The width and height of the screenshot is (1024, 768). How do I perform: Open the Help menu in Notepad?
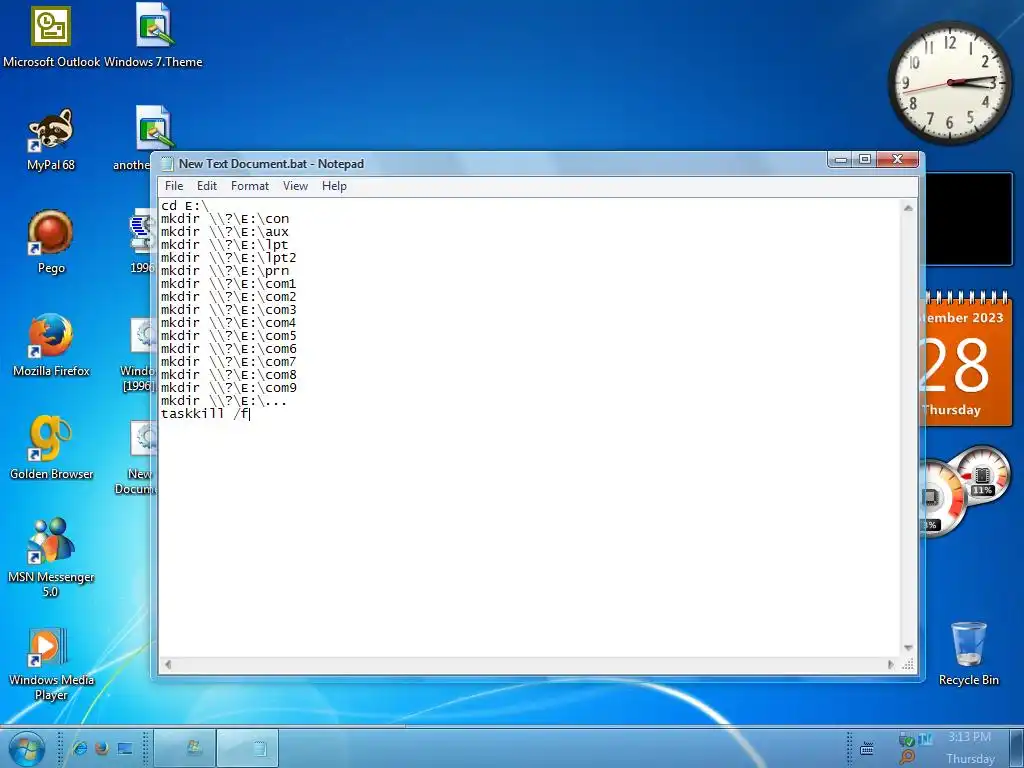334,186
